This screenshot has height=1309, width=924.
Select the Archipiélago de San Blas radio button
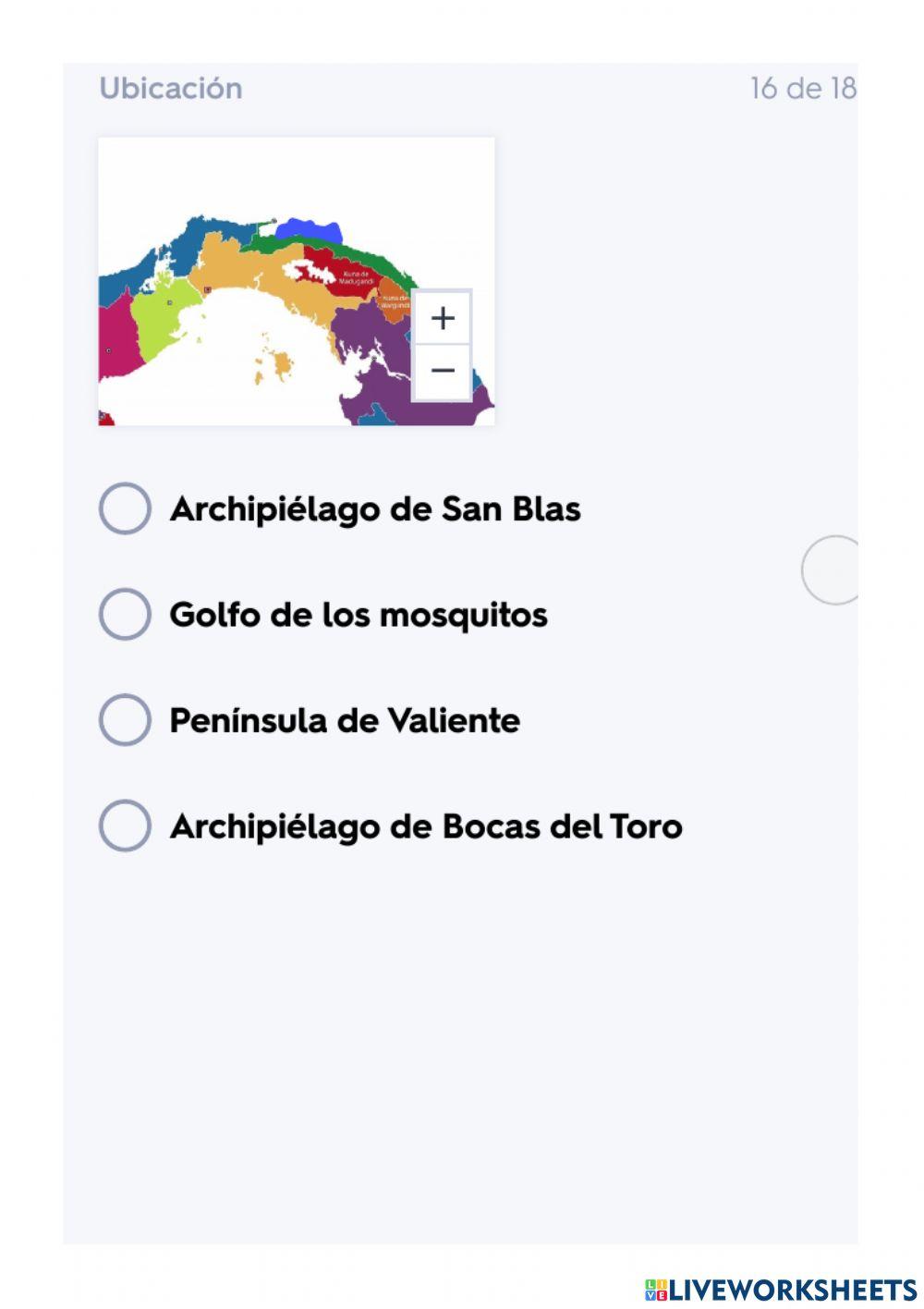pos(125,508)
